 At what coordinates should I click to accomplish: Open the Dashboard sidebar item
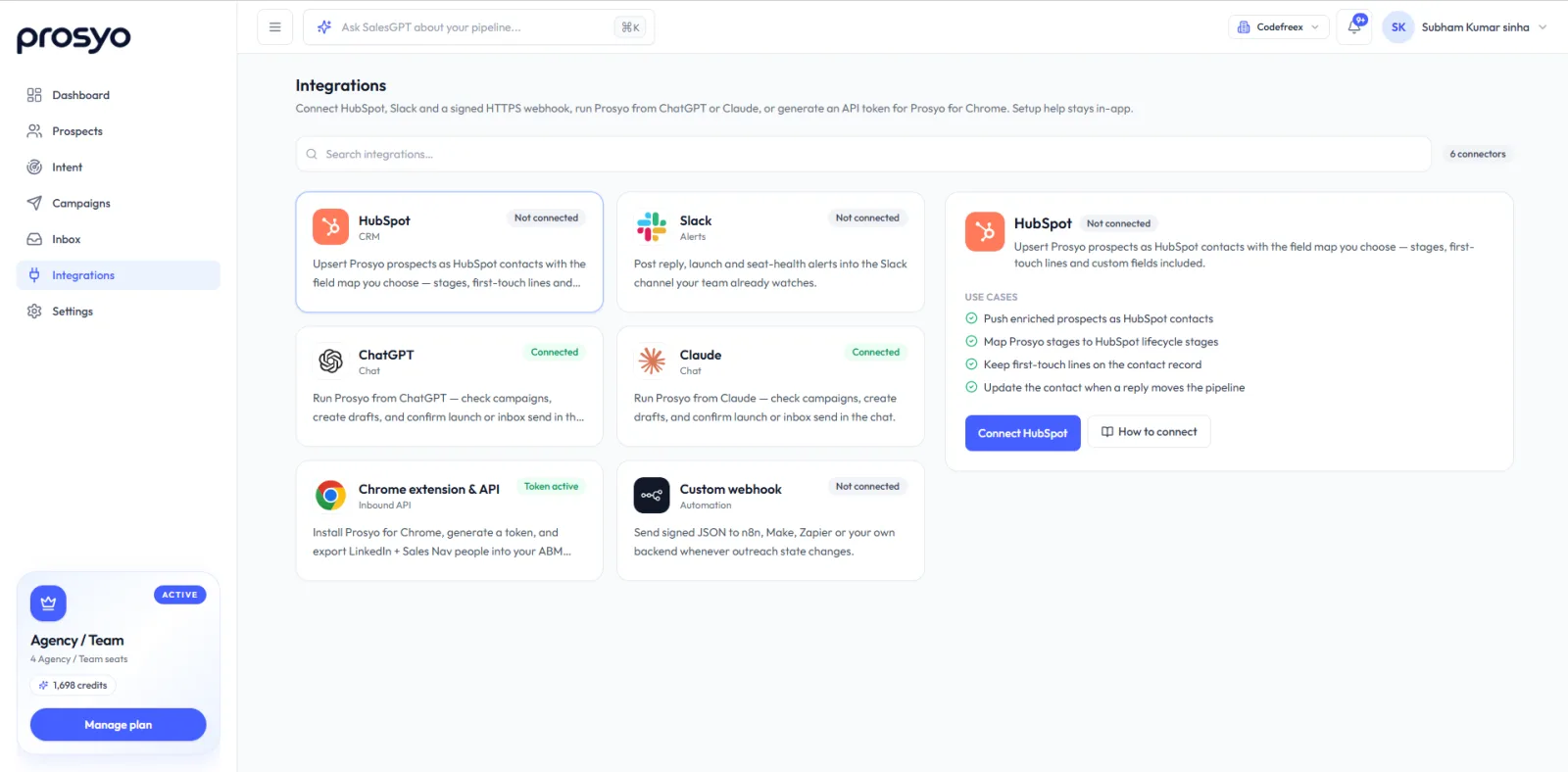(118, 95)
